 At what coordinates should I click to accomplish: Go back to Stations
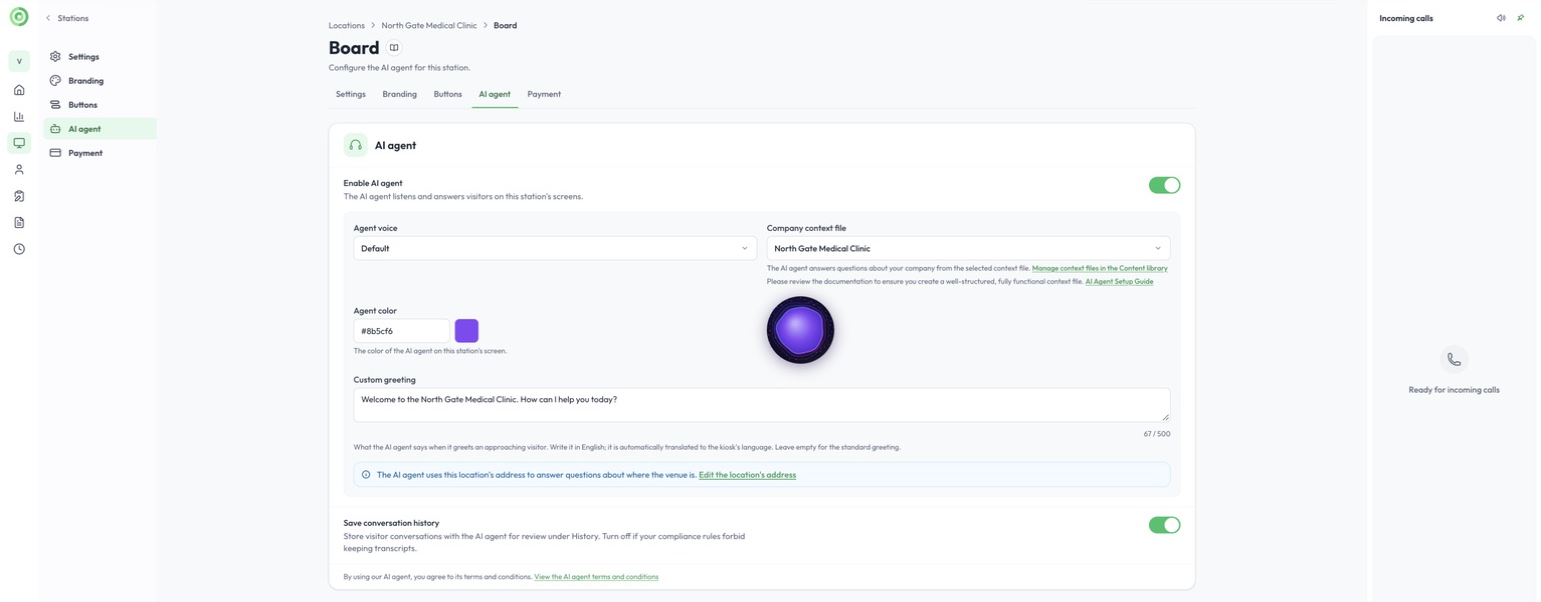tap(67, 18)
